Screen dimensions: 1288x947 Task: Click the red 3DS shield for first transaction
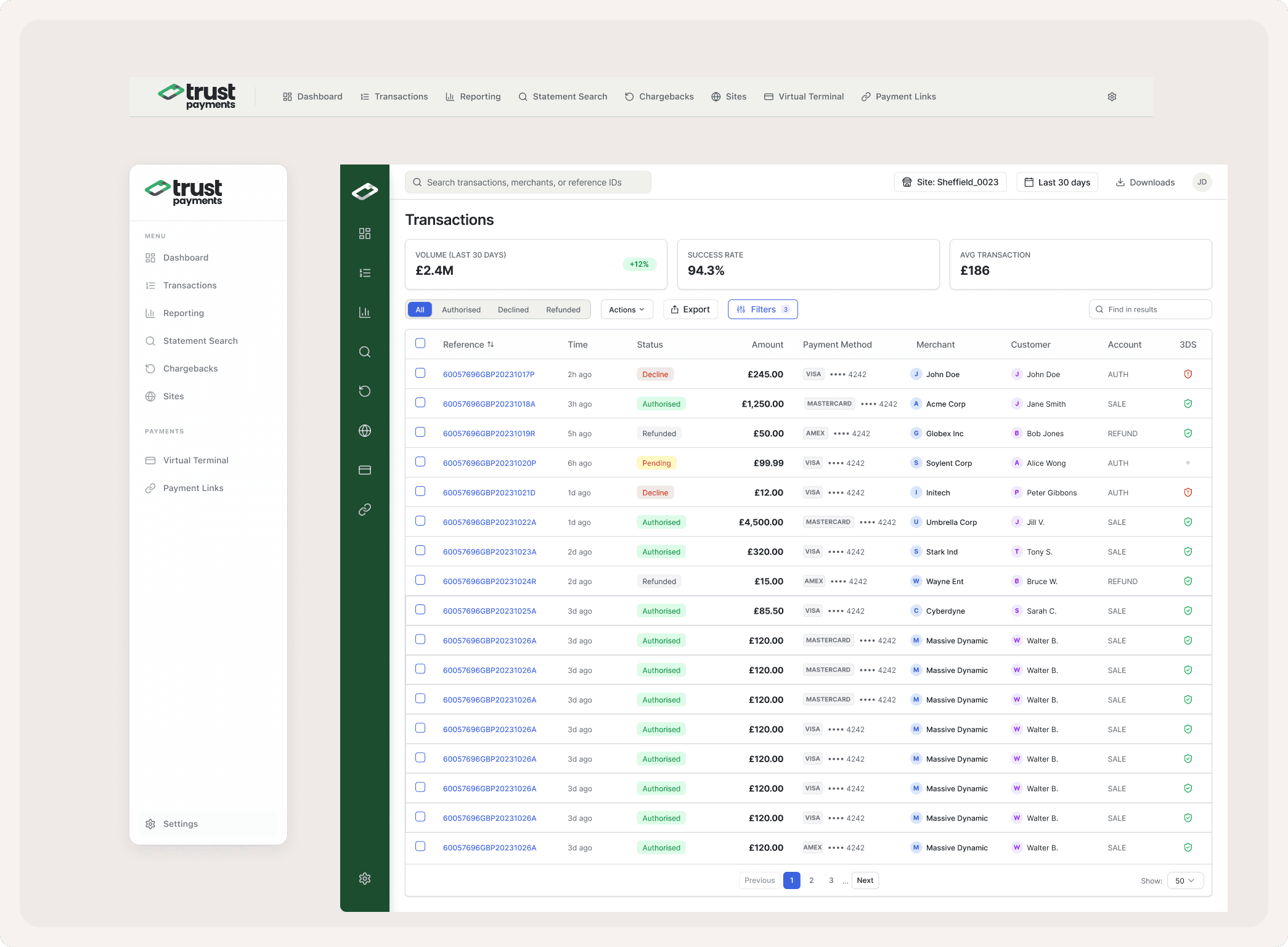tap(1188, 374)
